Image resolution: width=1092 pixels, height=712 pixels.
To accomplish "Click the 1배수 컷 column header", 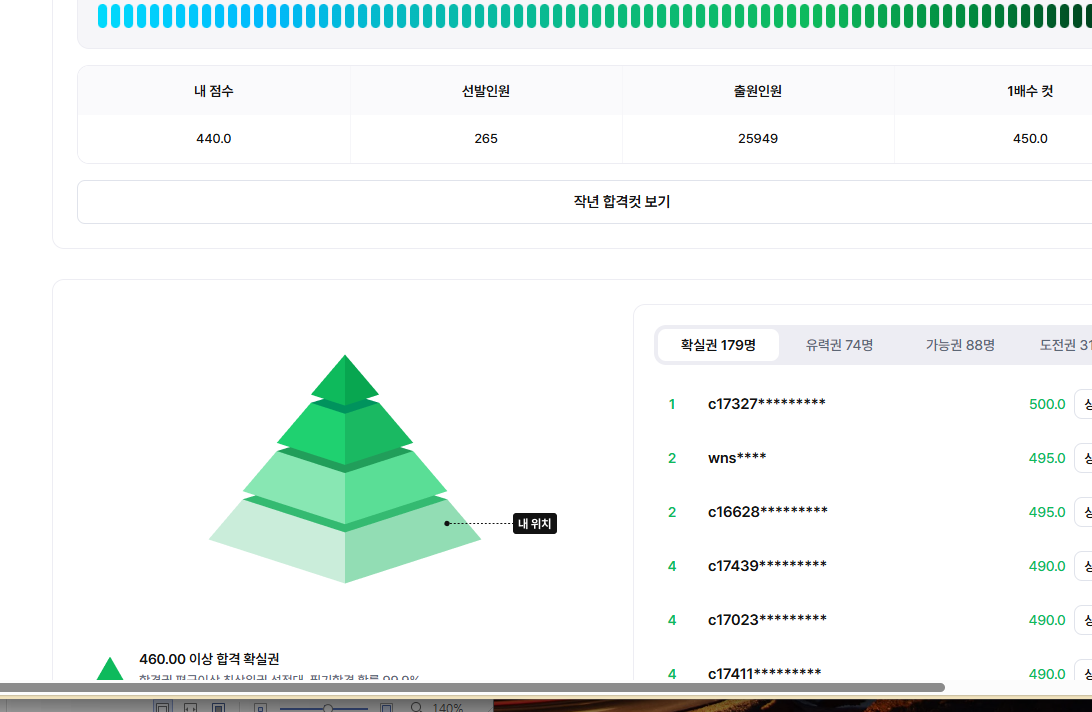I will coord(1029,91).
